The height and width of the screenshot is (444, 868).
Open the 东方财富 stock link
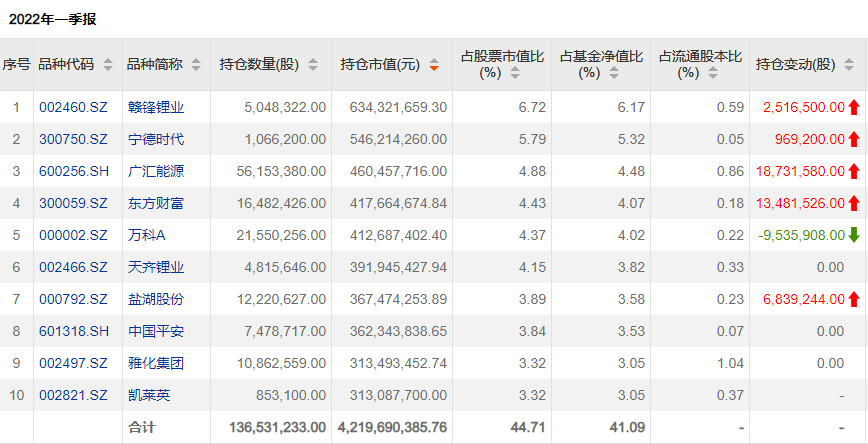(x=156, y=204)
